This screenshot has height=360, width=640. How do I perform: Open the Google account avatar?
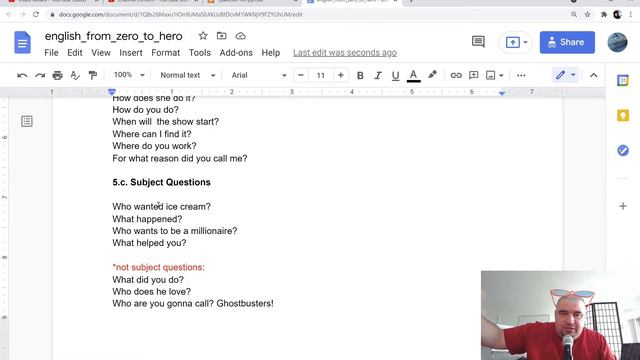(617, 42)
